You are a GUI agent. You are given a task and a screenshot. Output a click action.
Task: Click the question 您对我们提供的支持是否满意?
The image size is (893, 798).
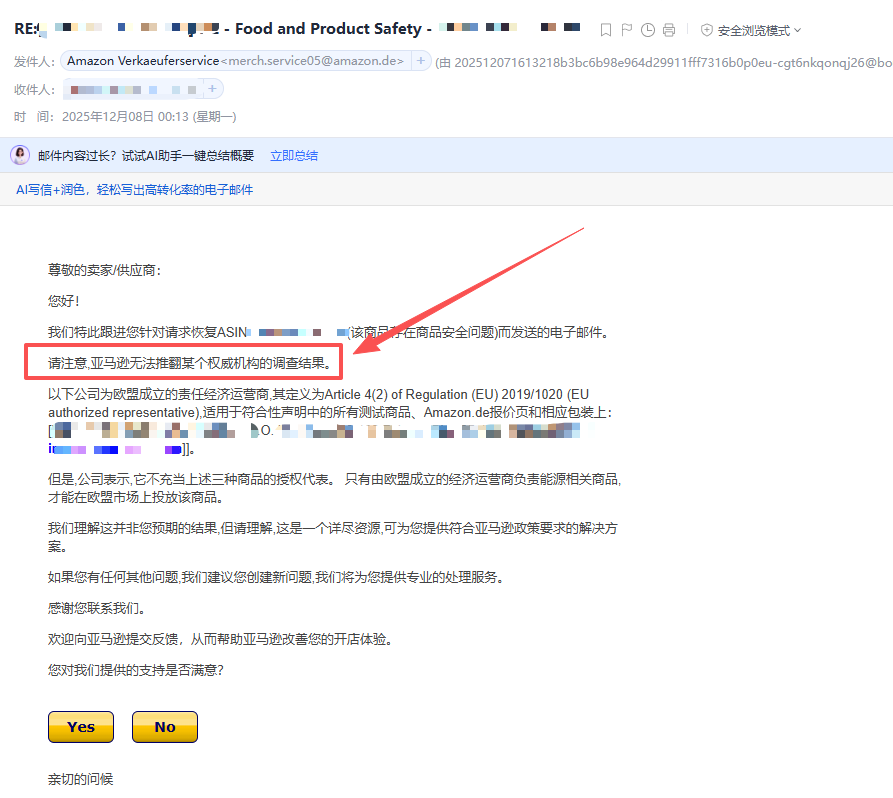tap(136, 670)
